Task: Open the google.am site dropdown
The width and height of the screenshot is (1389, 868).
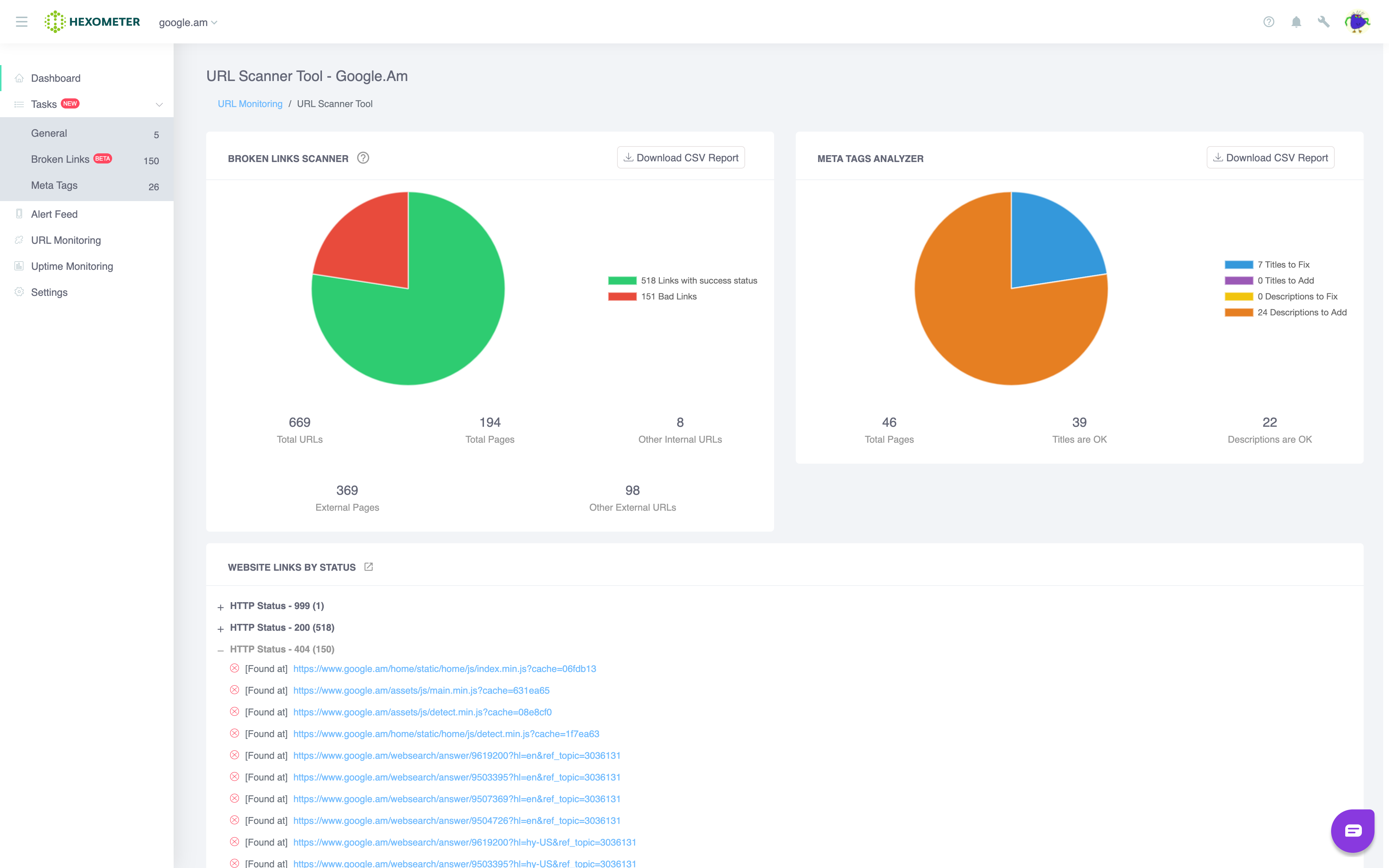Action: click(x=188, y=22)
